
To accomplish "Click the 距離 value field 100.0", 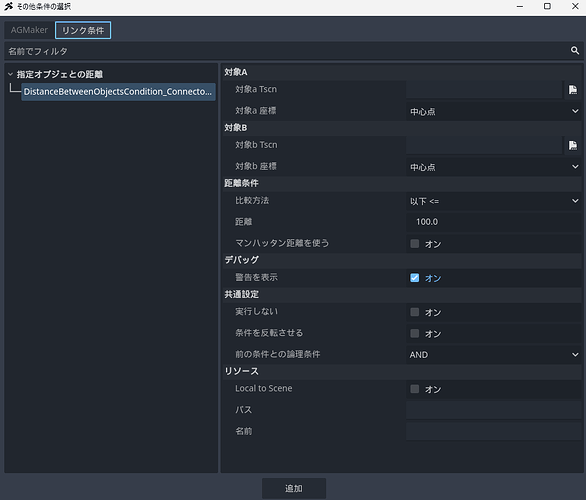I will pos(493,222).
